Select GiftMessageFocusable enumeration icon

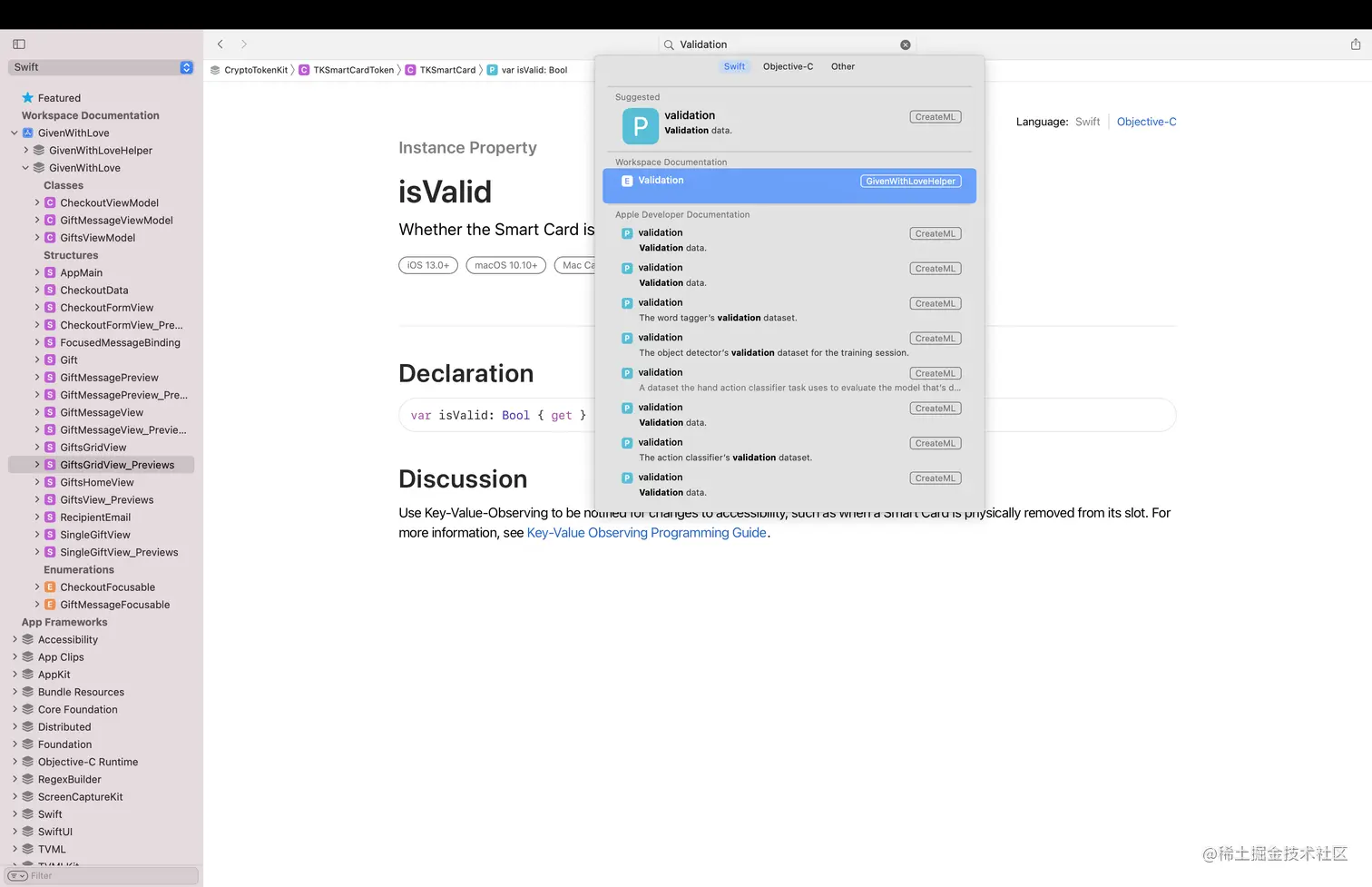(50, 605)
